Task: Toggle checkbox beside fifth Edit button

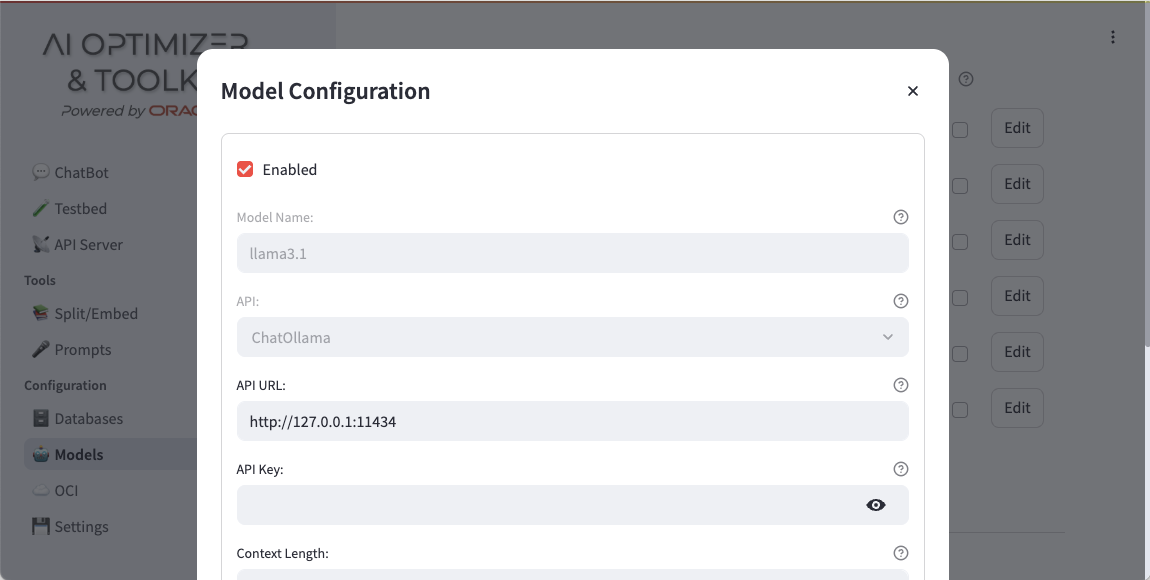Action: (x=960, y=354)
